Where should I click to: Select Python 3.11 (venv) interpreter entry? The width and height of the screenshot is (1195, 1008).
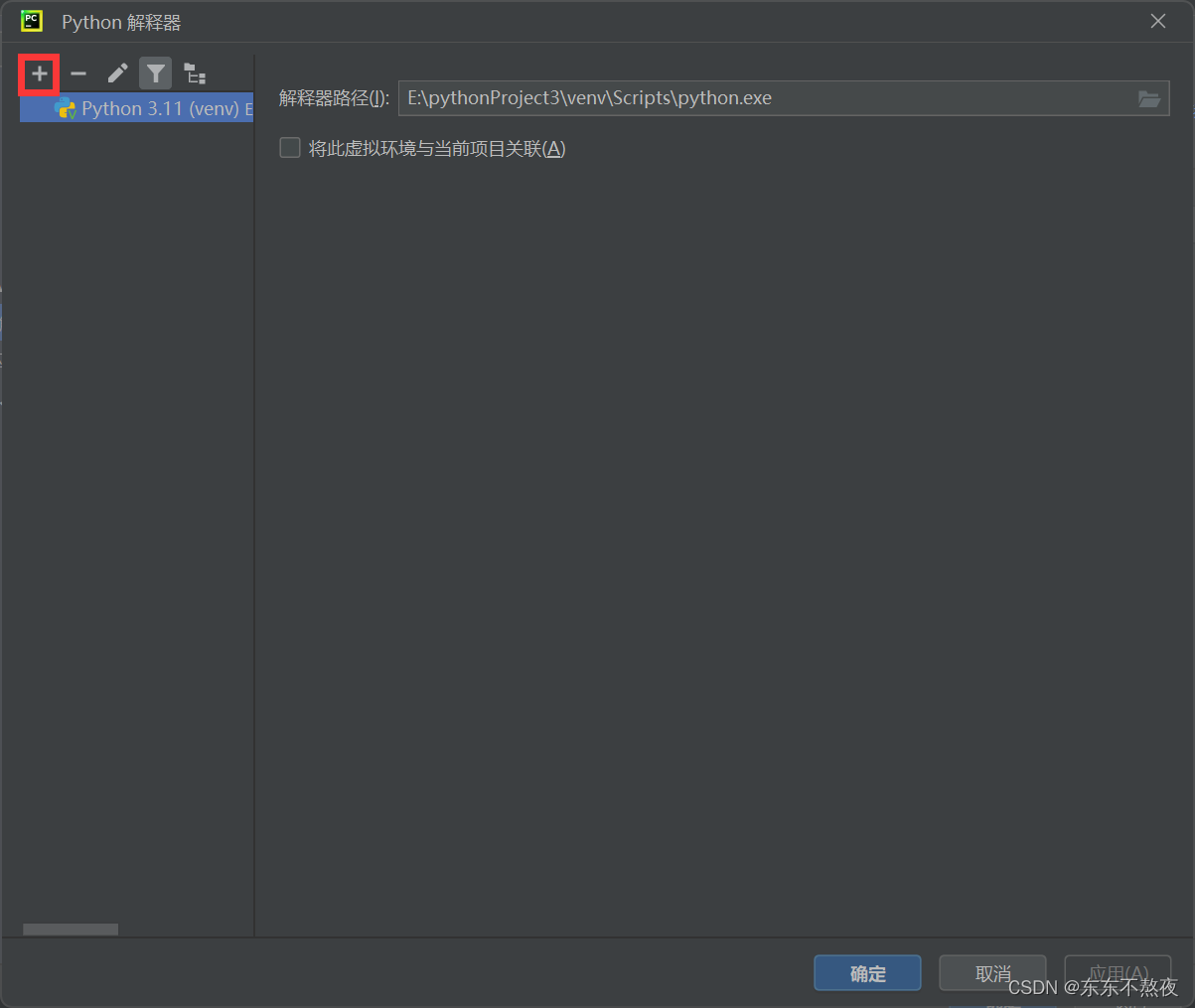tap(137, 108)
